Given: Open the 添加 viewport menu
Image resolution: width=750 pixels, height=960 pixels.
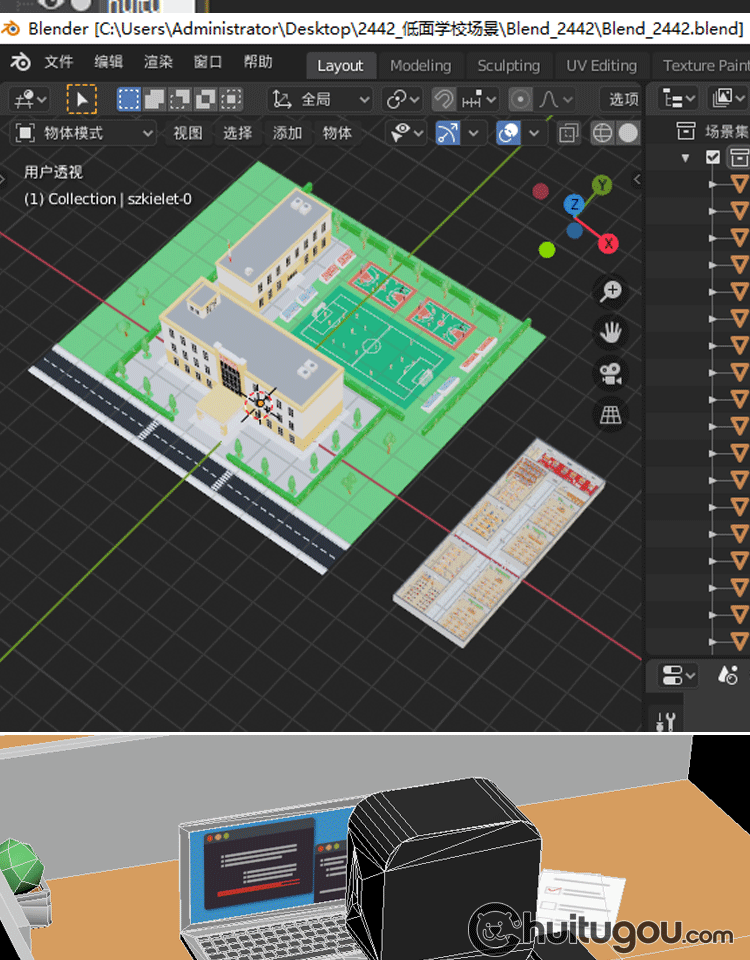Looking at the screenshot, I should pyautogui.click(x=287, y=133).
